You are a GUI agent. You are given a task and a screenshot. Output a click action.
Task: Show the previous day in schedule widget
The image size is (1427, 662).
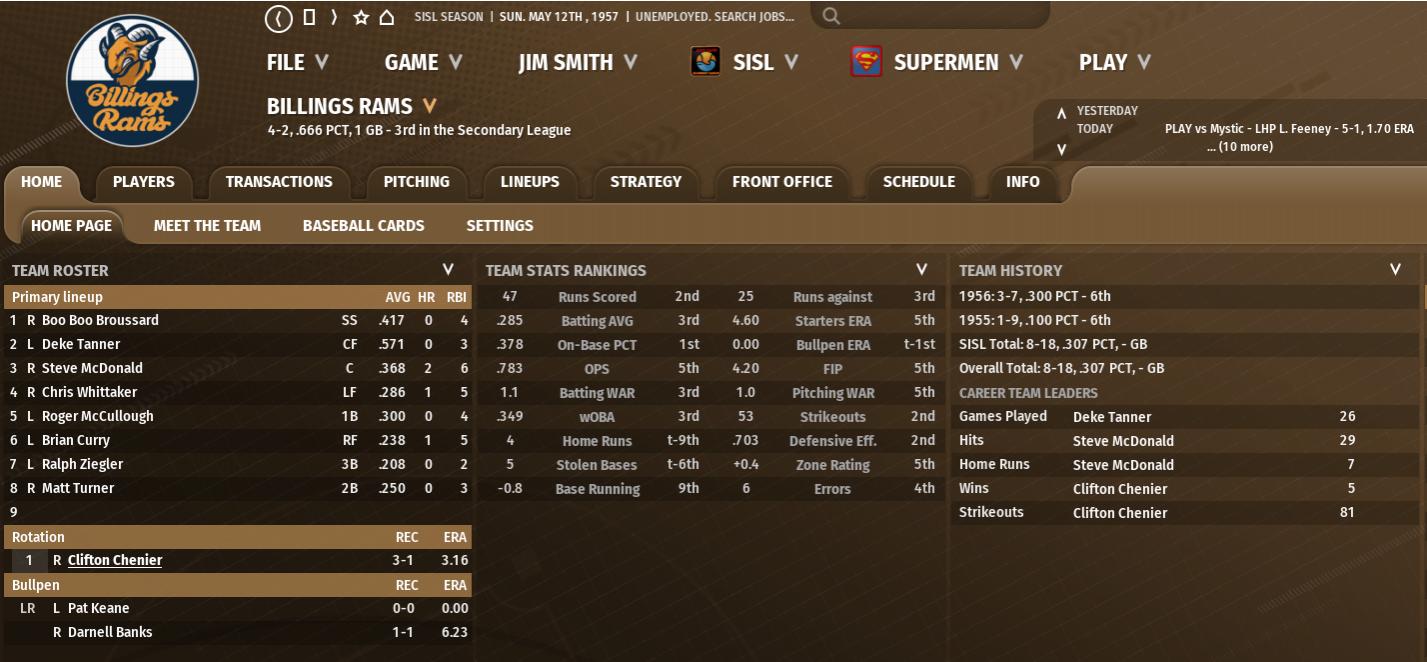pyautogui.click(x=1062, y=112)
